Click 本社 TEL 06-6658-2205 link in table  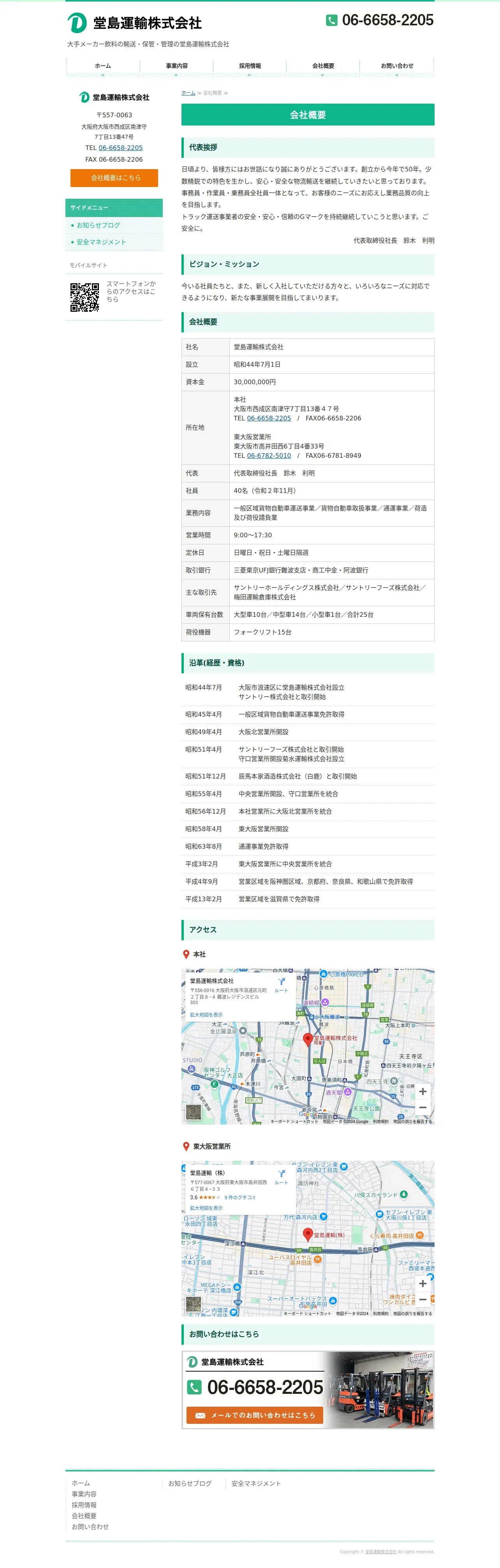point(269,418)
